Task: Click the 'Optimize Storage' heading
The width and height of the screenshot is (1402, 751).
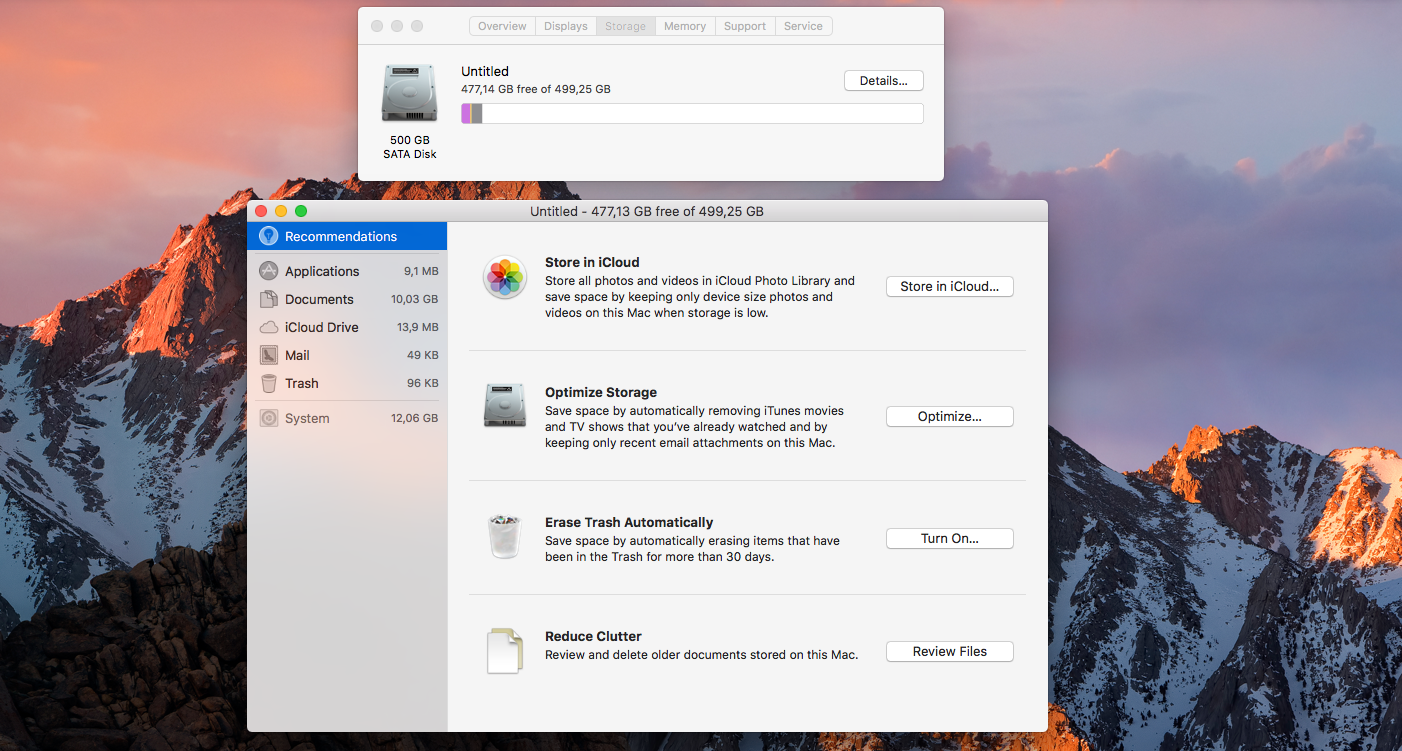Action: [601, 392]
